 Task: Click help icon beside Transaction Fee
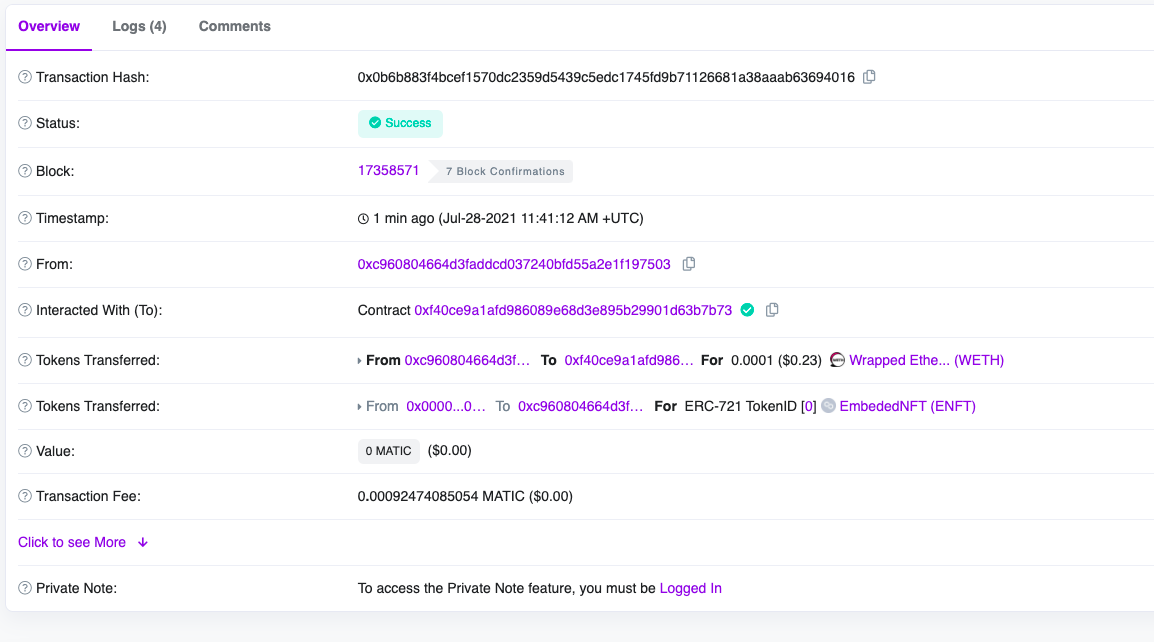(x=25, y=496)
